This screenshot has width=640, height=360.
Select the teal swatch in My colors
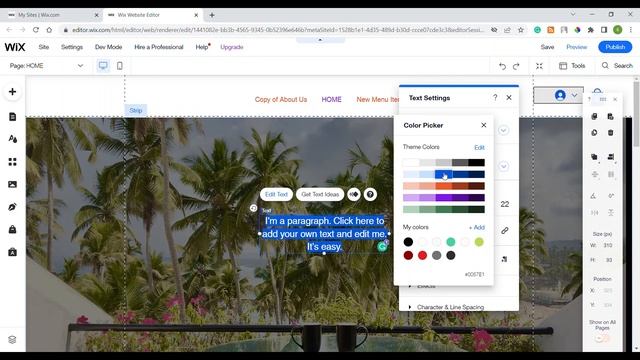(451, 242)
